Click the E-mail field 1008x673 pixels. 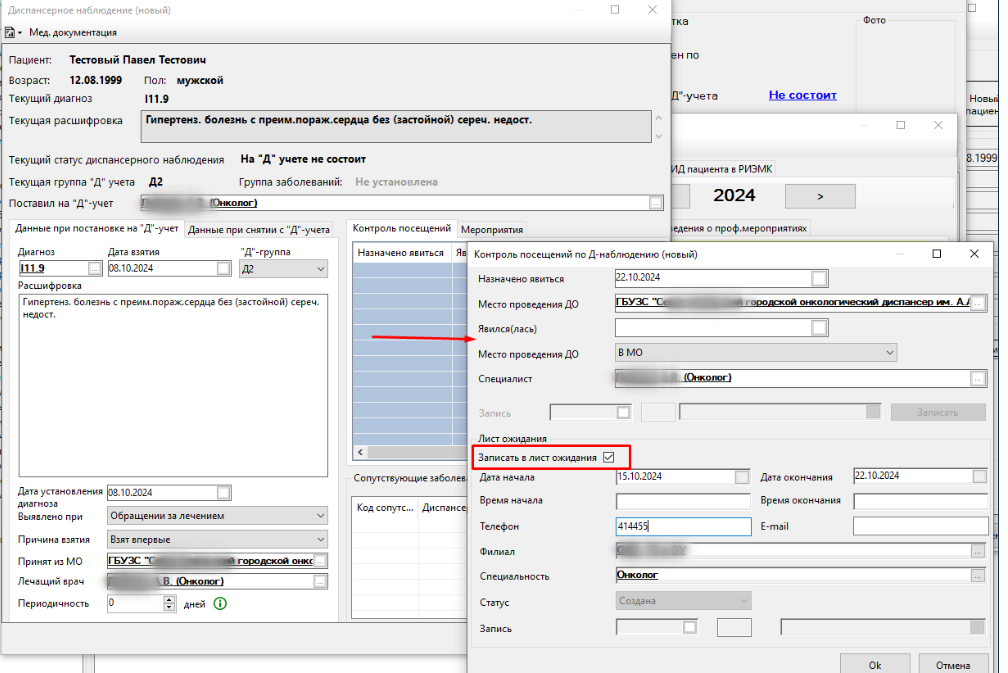(921, 526)
